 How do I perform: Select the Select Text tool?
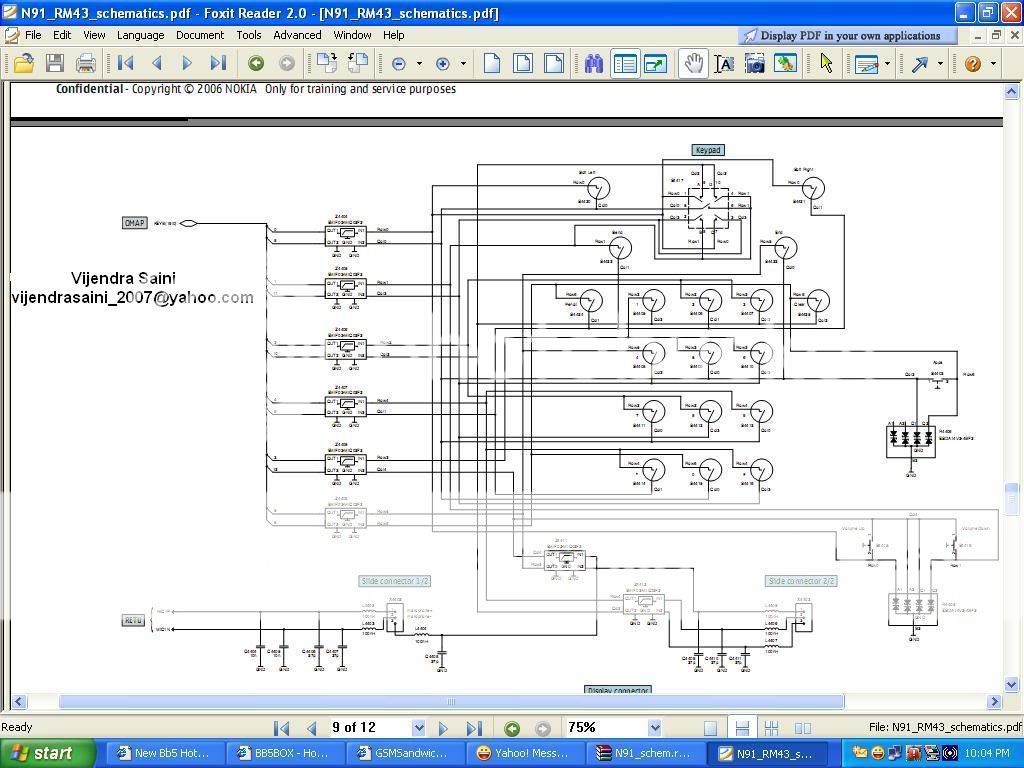tap(724, 63)
